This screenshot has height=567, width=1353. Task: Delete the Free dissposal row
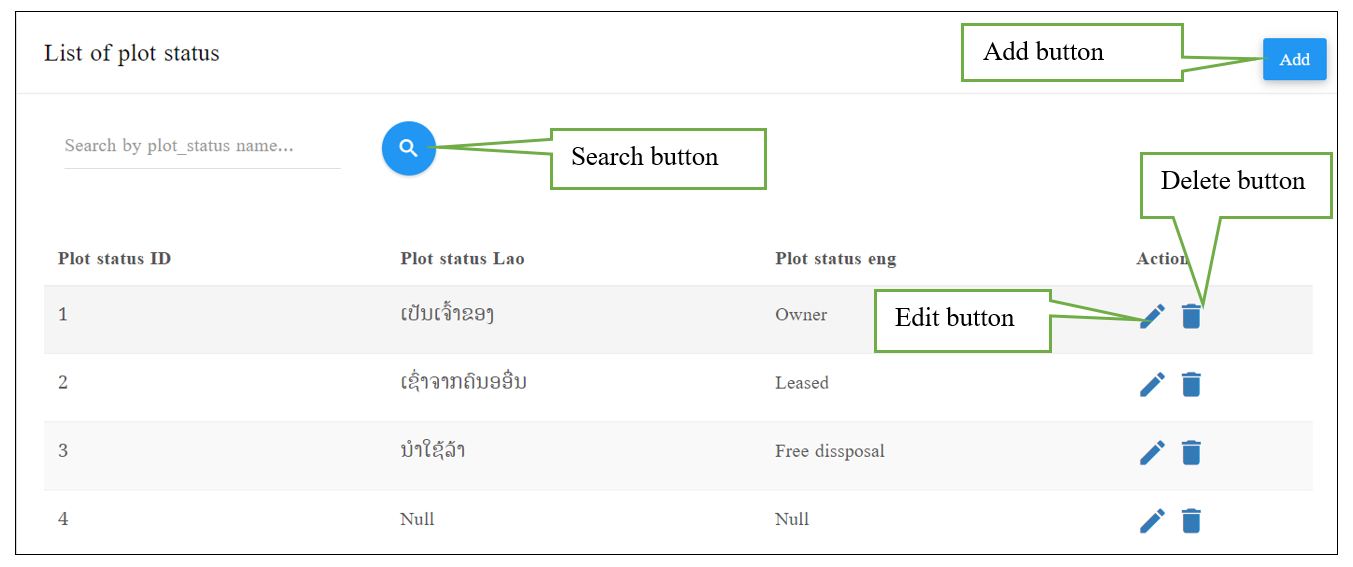click(x=1190, y=452)
